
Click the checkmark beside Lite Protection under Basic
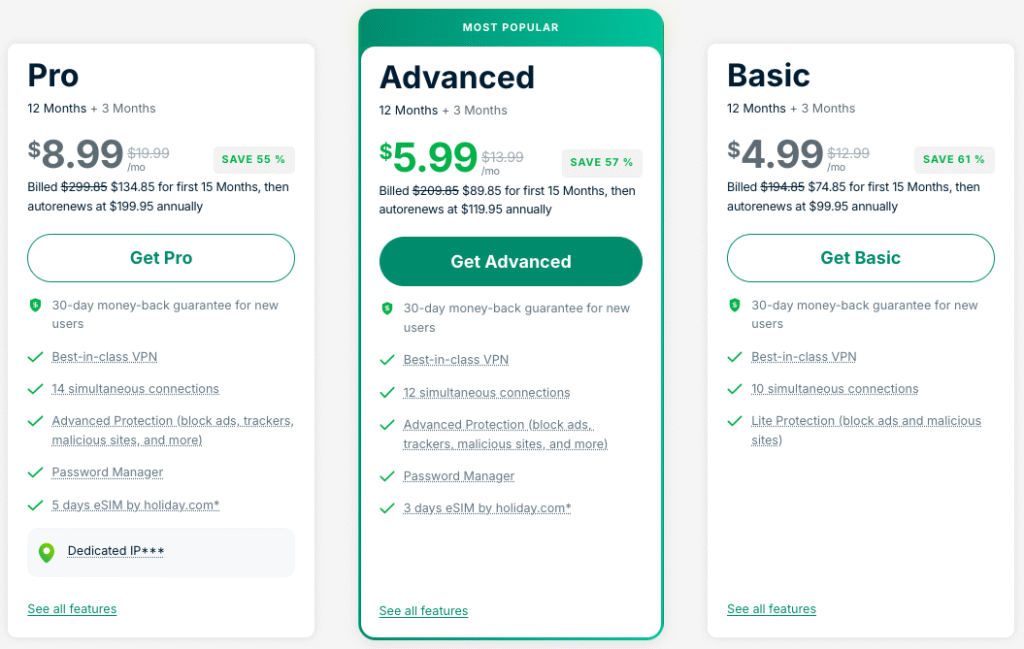(x=736, y=420)
